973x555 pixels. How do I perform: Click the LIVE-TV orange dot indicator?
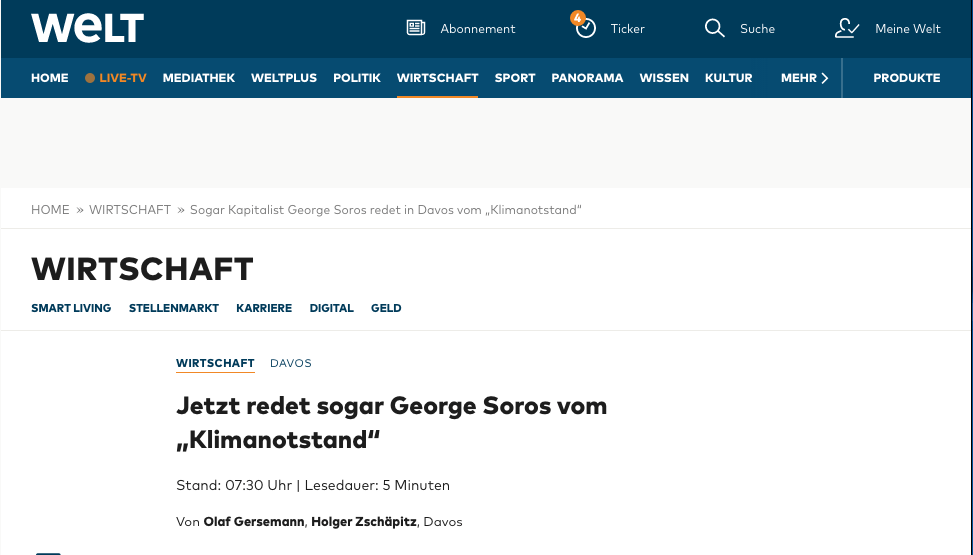(90, 78)
